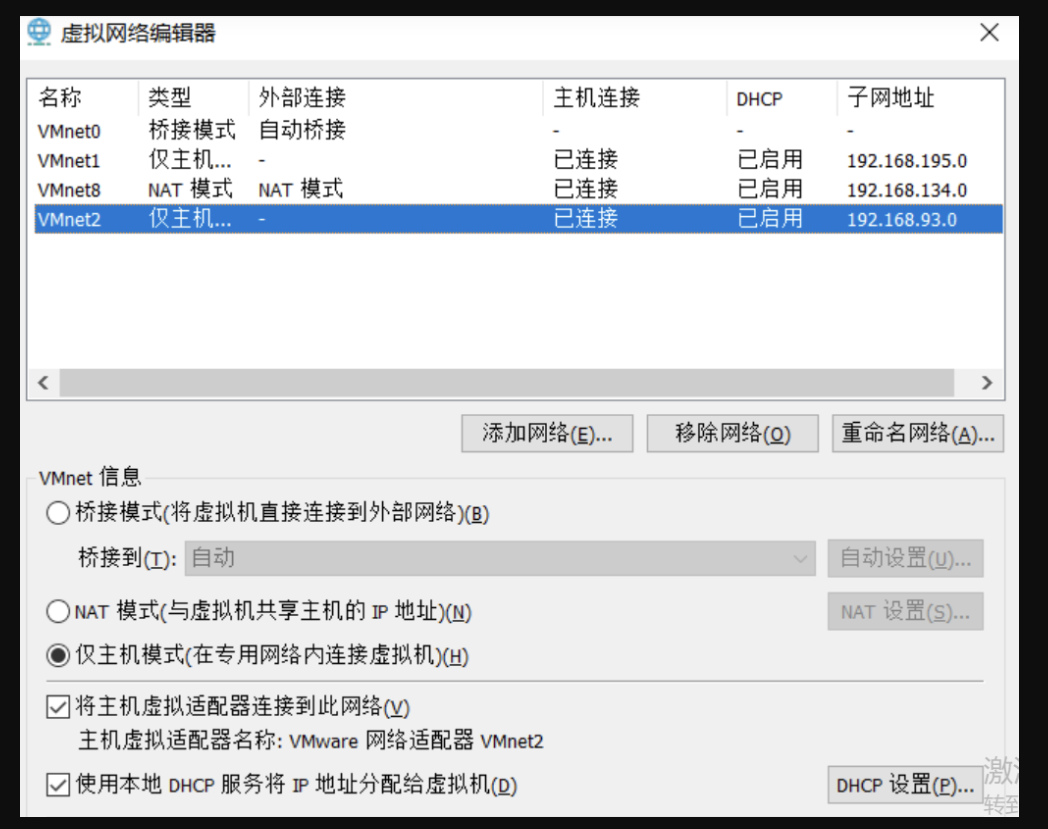Click the list's left scroll arrow
Viewport: 1048px width, 829px height.
[x=43, y=383]
